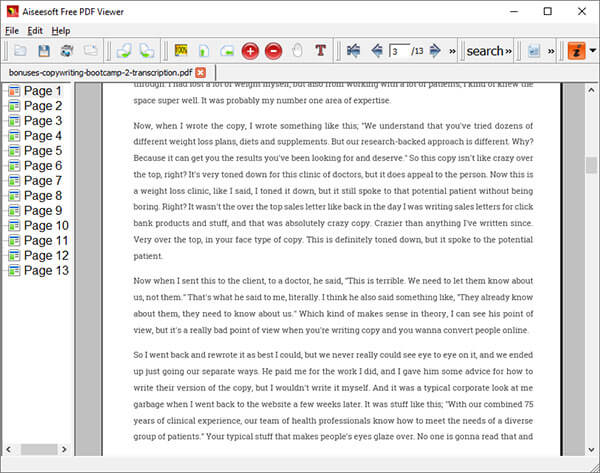Select the bonuses-copywriting-bootcamp-2-transcription.pdf tab

(100, 73)
